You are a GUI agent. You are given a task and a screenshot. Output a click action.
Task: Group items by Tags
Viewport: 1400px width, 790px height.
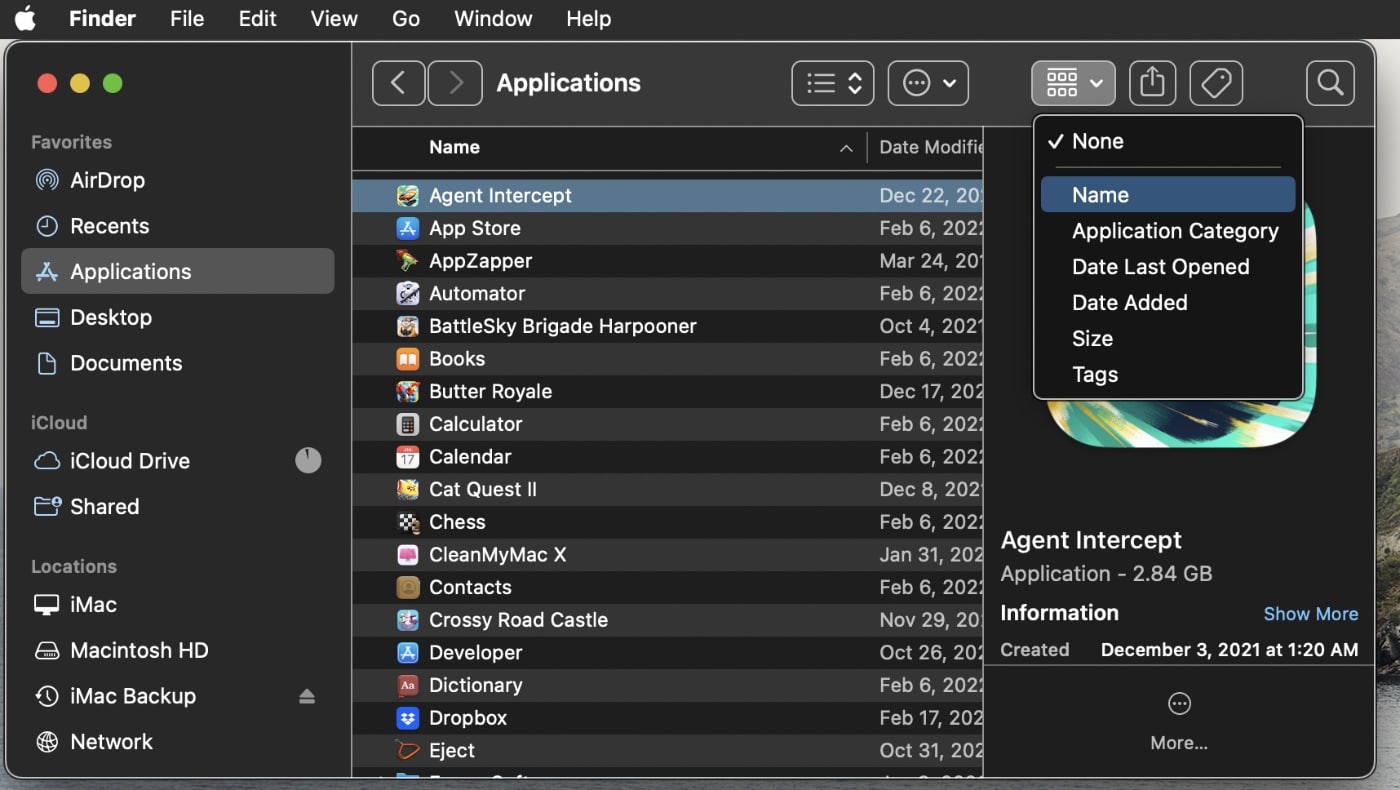point(1168,375)
